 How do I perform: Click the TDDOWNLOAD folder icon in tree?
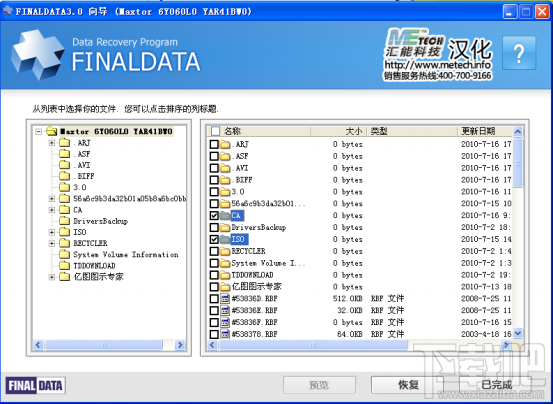(x=65, y=265)
